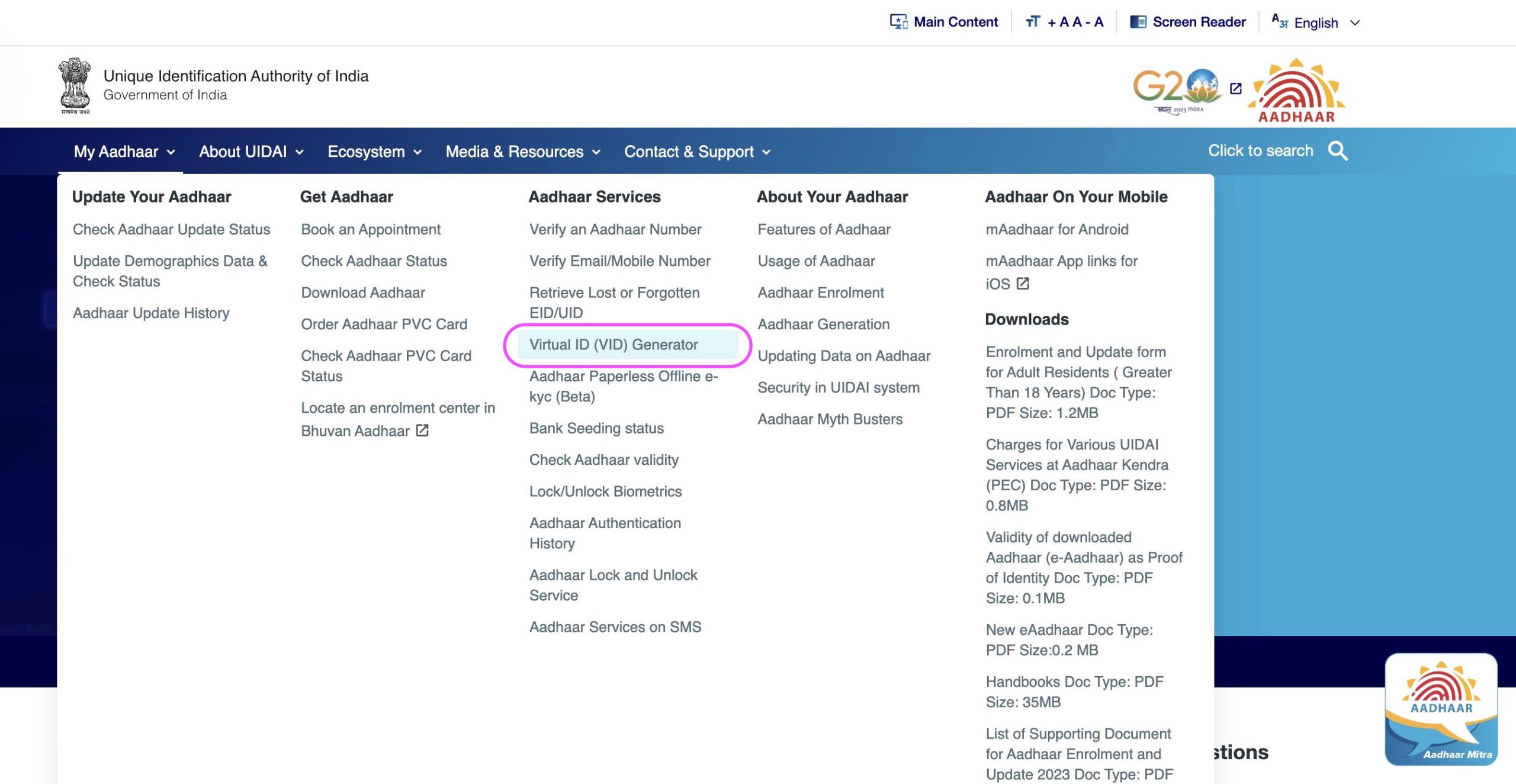Open Update Demographics Data & Check Status
The width and height of the screenshot is (1516, 784).
tap(170, 271)
